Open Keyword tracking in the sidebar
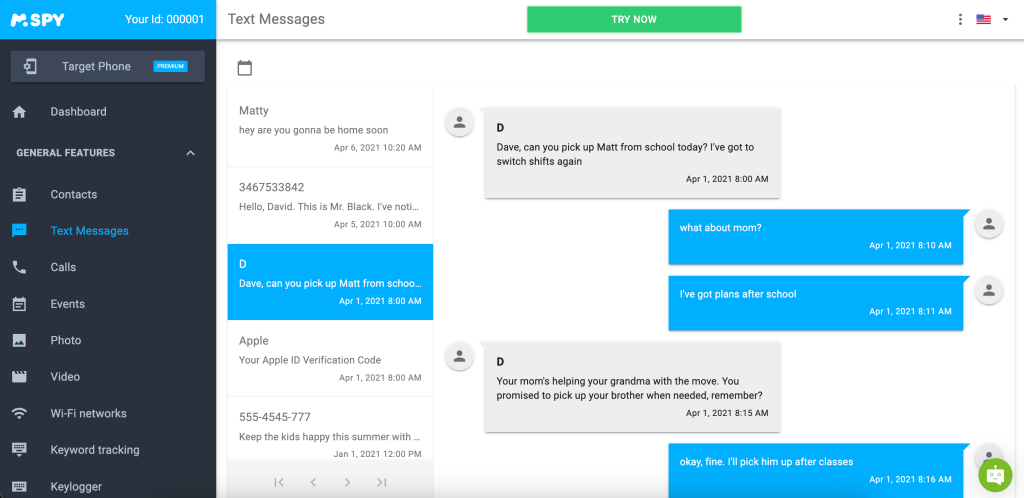The height and width of the screenshot is (498, 1024). click(95, 450)
